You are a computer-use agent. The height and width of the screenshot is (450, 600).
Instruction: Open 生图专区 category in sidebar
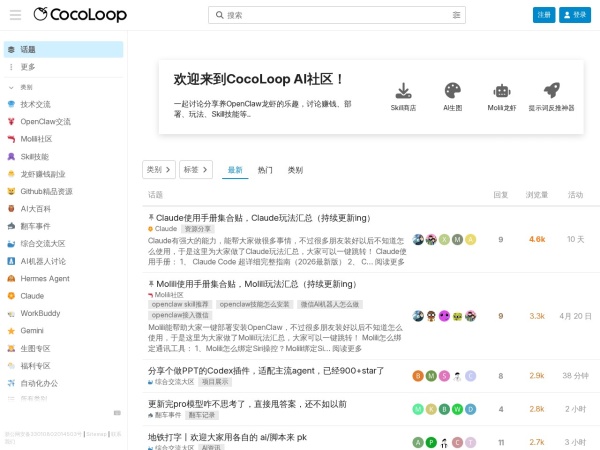35,348
